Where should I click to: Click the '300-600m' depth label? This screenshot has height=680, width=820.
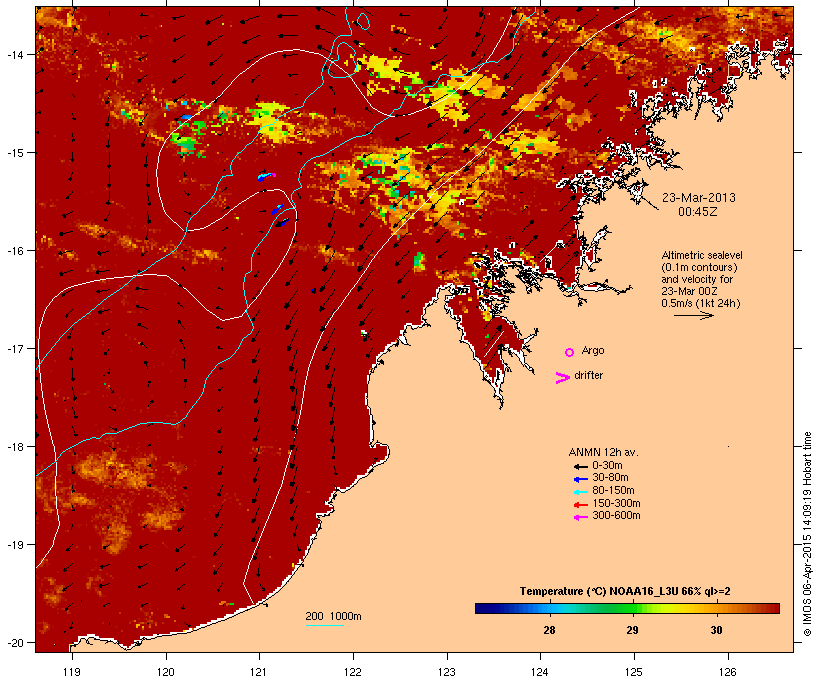tap(616, 516)
